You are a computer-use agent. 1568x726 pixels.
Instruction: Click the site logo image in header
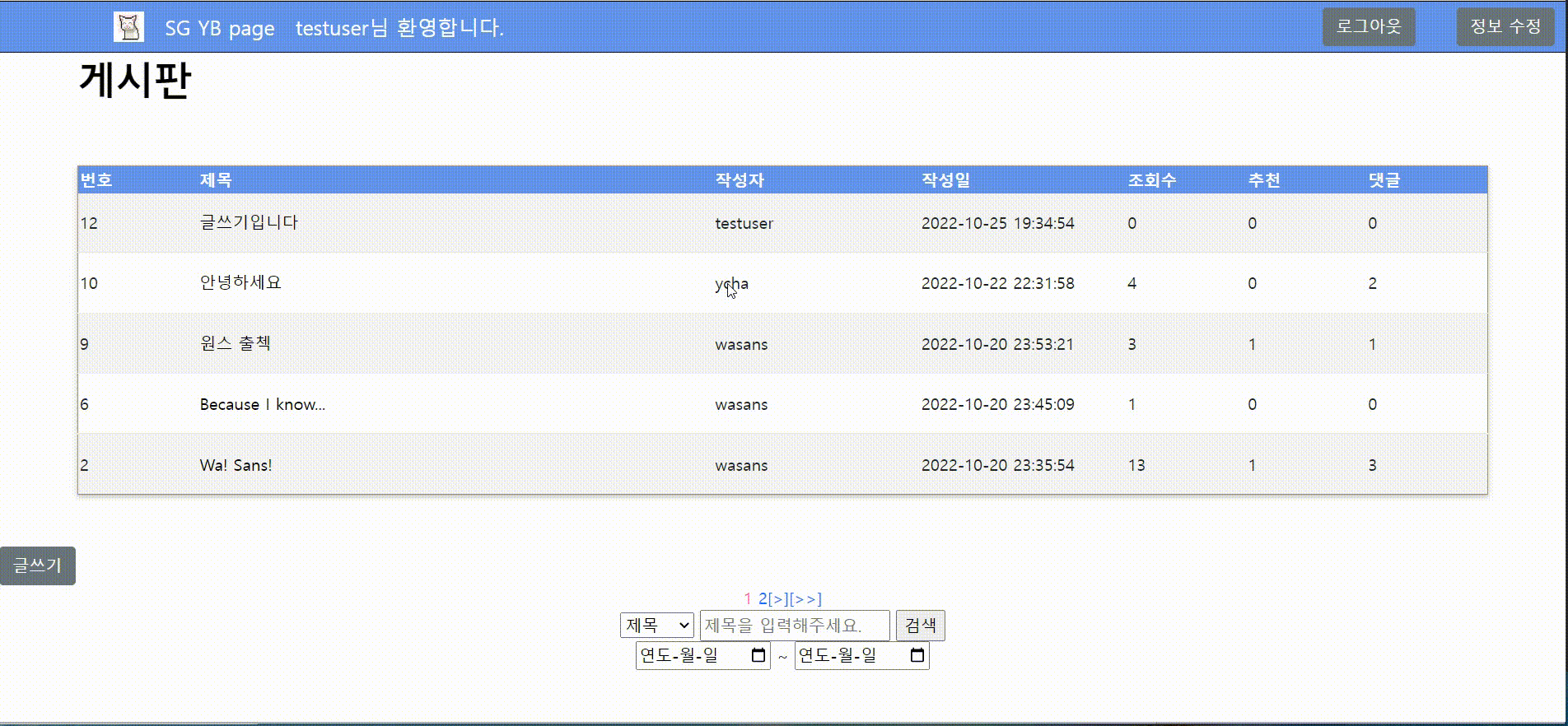128,26
